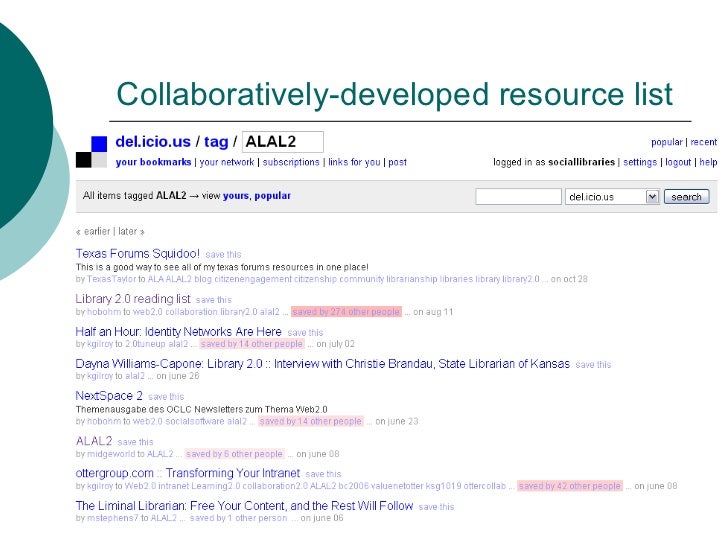The image size is (728, 546).
Task: Save this for The Liminal Librarian
Action: tap(436, 507)
